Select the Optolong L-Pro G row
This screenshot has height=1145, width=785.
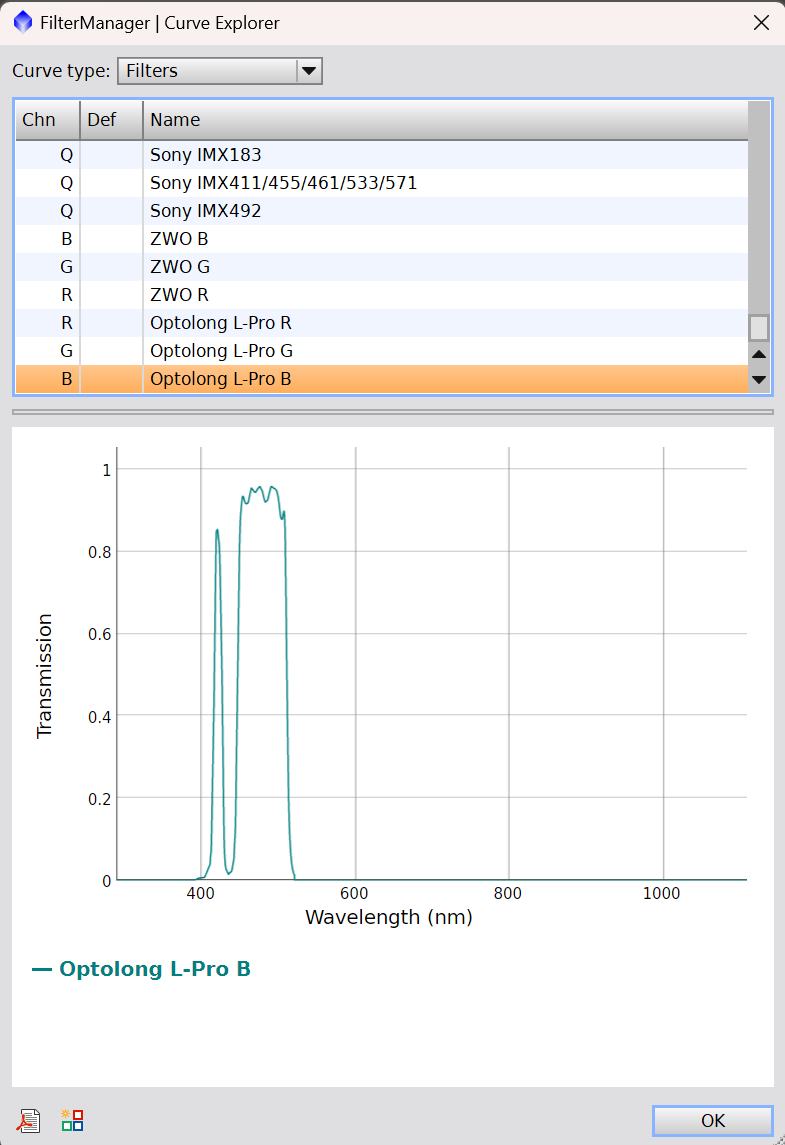click(x=382, y=351)
